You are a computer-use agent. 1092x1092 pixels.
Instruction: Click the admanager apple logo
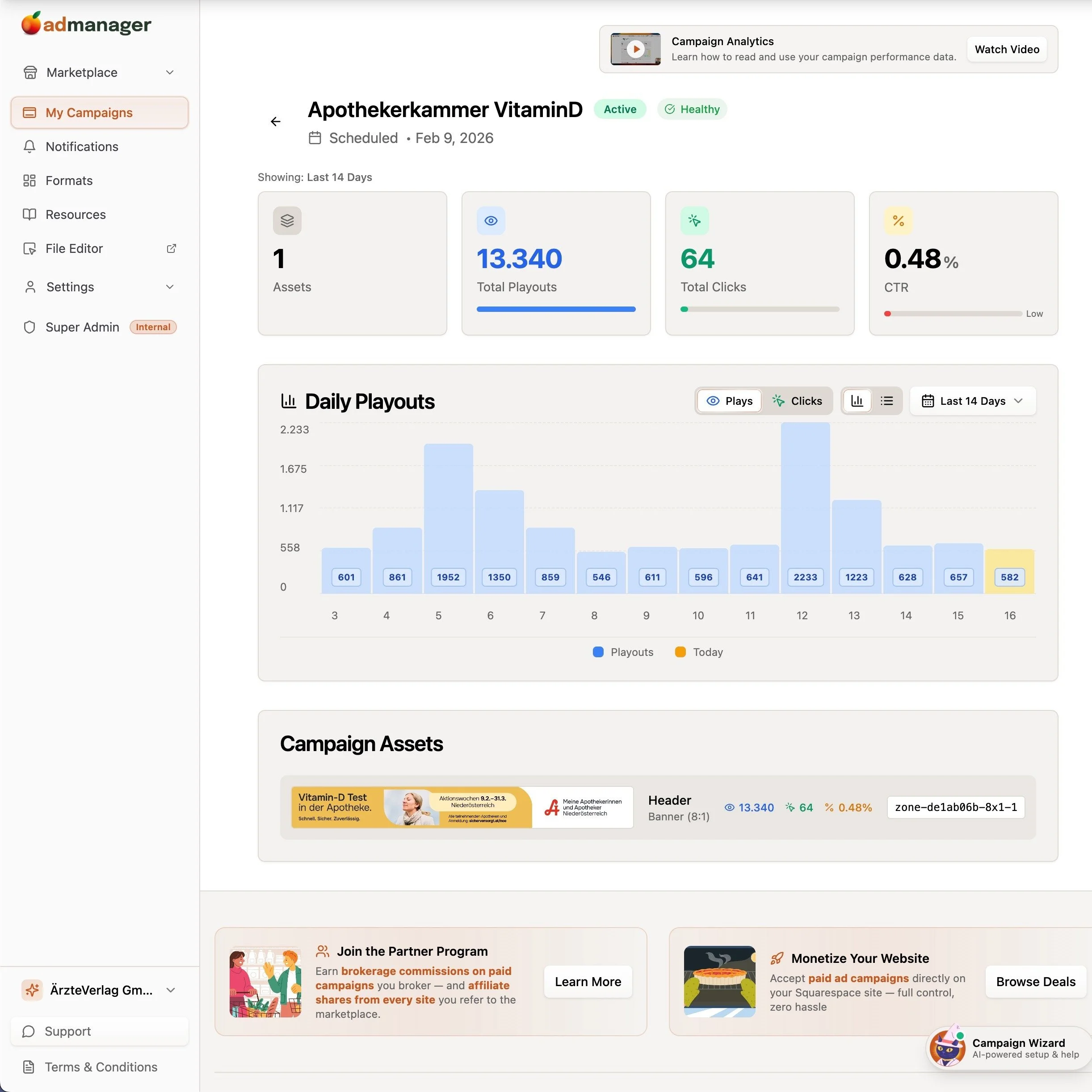click(31, 24)
